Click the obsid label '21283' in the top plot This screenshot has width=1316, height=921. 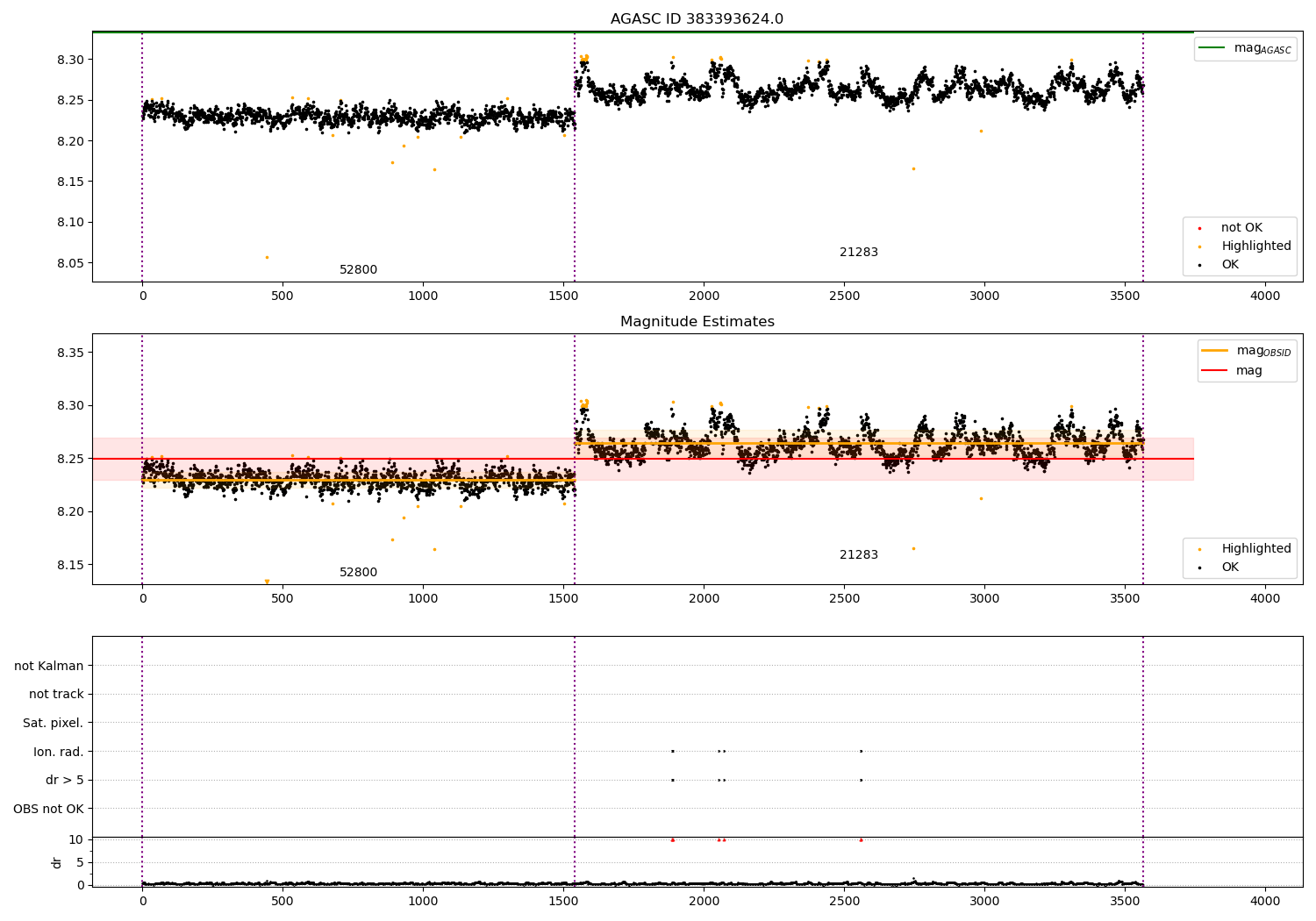tap(858, 253)
